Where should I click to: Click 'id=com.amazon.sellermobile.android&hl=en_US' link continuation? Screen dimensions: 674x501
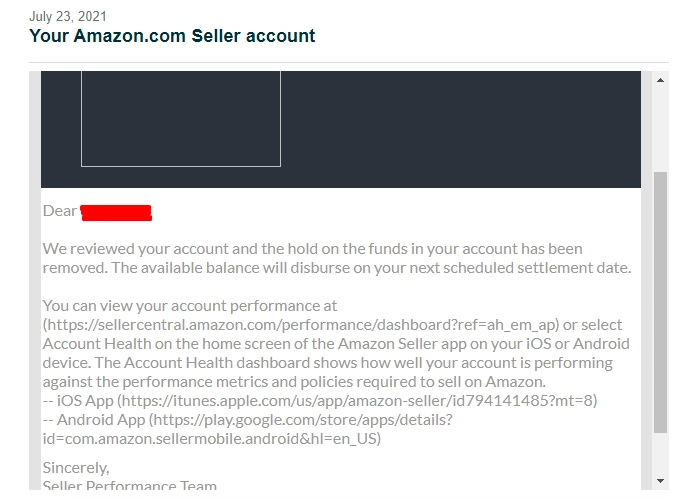tap(211, 439)
